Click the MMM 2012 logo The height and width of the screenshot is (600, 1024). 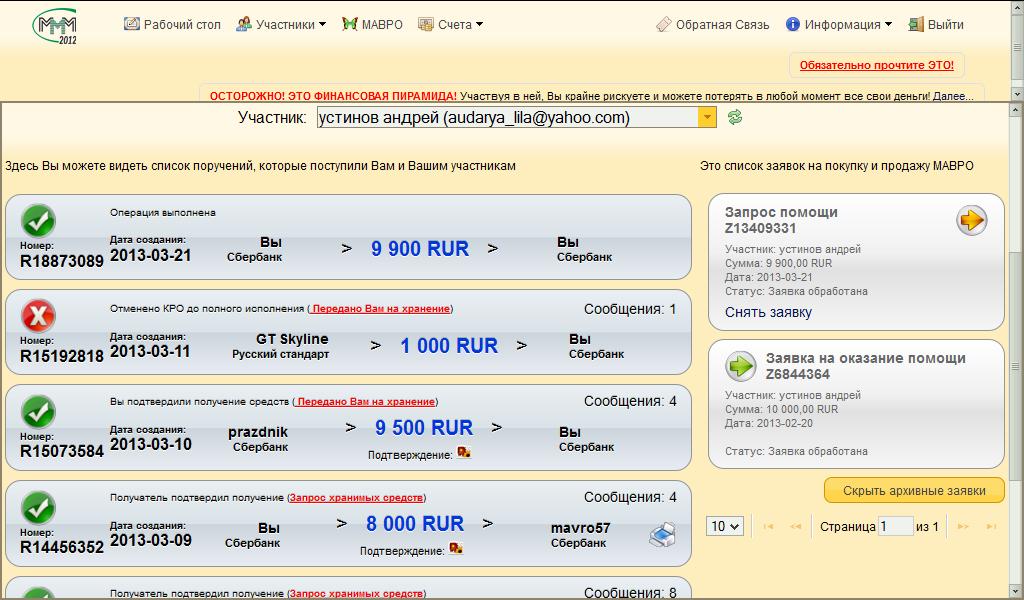(56, 26)
